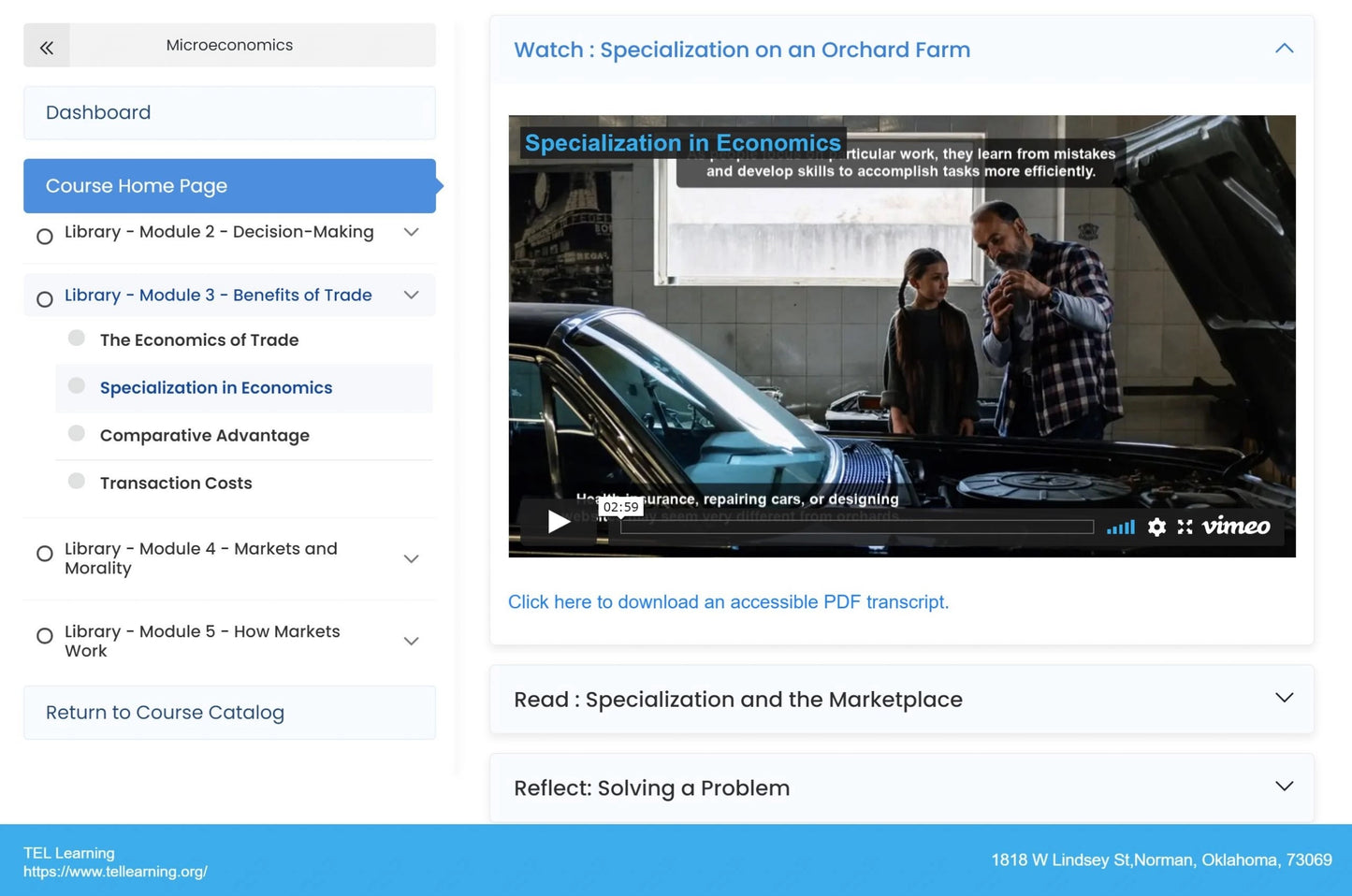Viewport: 1352px width, 896px height.
Task: Click status circle beside The Economics of Trade
Action: coord(77,339)
